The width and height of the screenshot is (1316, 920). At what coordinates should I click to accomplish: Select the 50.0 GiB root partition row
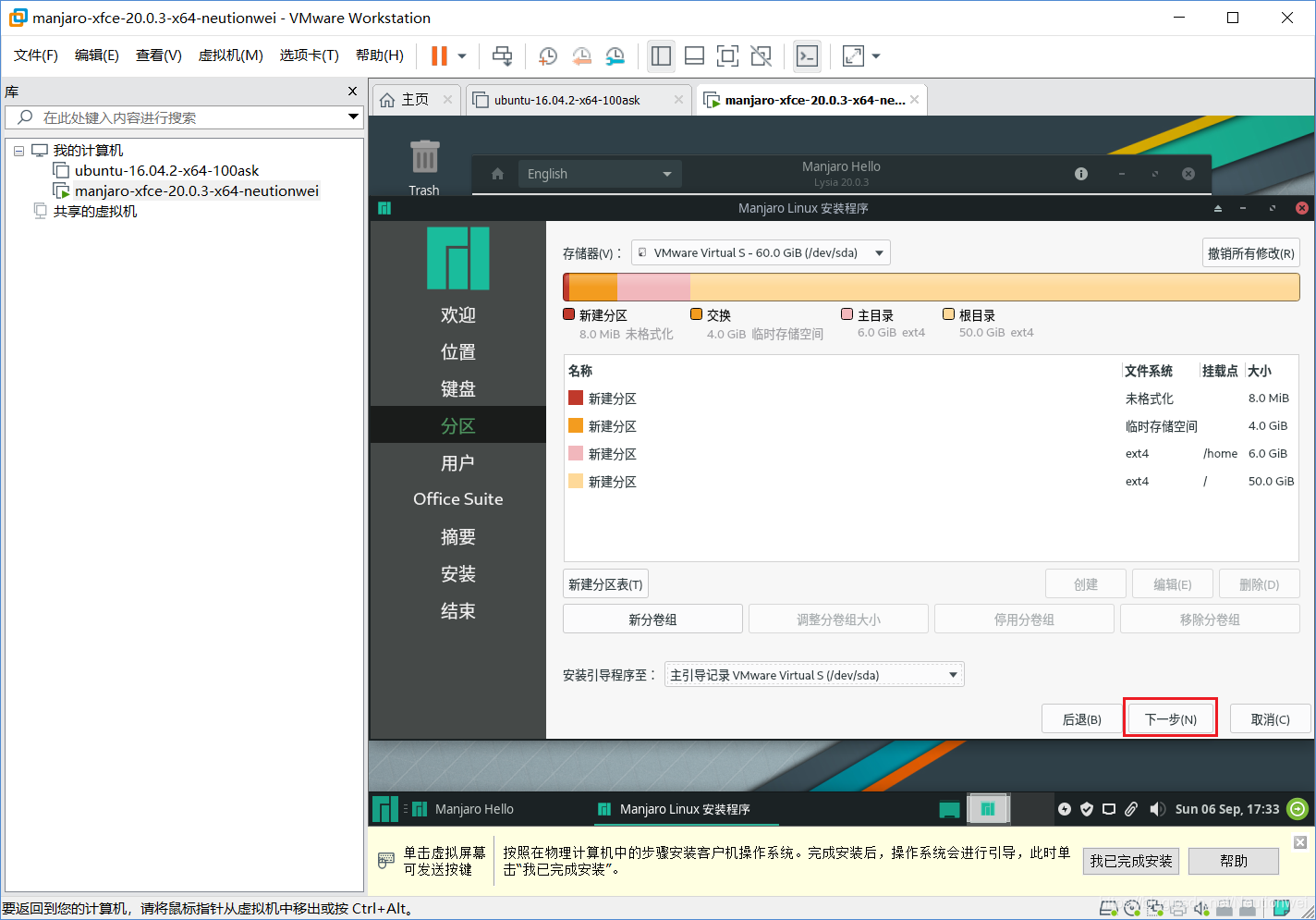click(930, 482)
